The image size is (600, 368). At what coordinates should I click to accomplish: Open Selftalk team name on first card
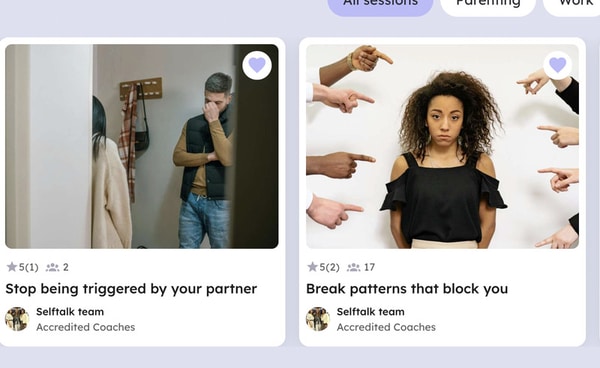coord(70,312)
